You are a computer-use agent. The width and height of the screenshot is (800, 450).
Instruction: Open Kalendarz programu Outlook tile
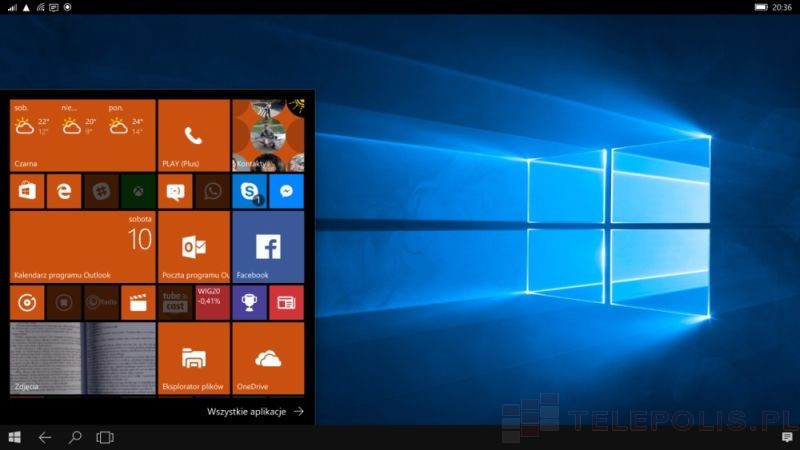pos(83,247)
